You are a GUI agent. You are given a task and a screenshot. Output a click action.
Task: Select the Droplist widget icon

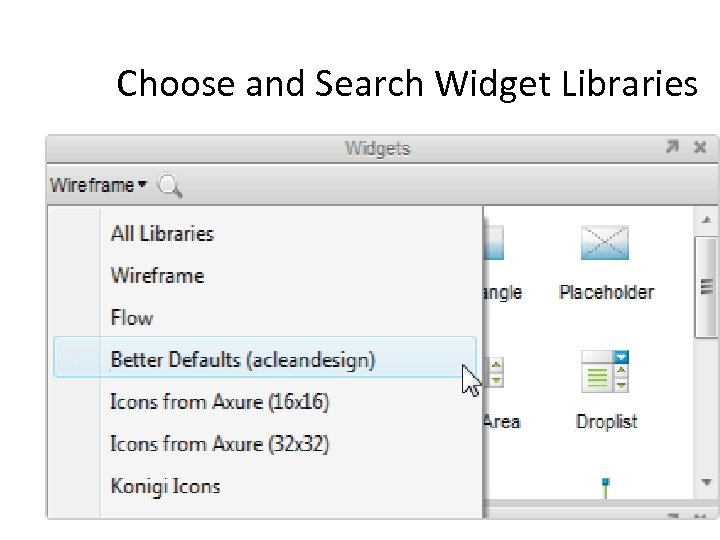[x=605, y=371]
